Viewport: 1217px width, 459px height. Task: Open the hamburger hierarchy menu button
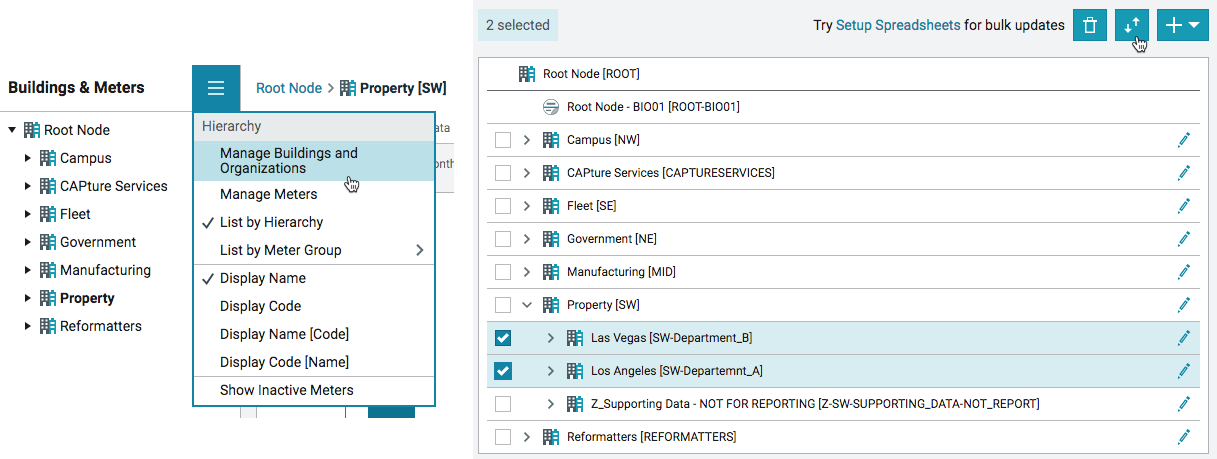(x=216, y=88)
